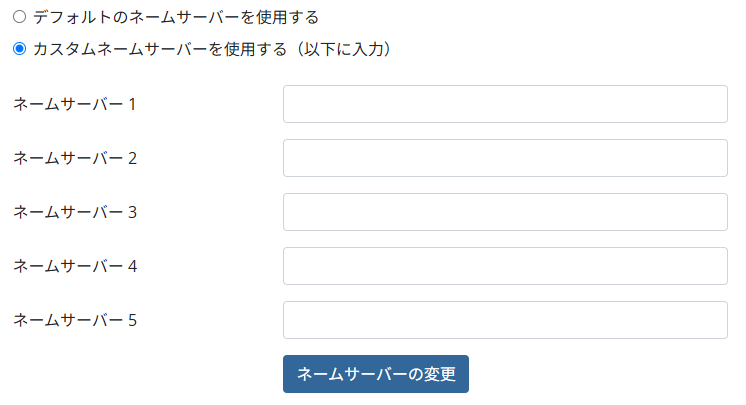This screenshot has width=746, height=405.
Task: Click the ネームサーバー 5 label
Action: point(75,320)
